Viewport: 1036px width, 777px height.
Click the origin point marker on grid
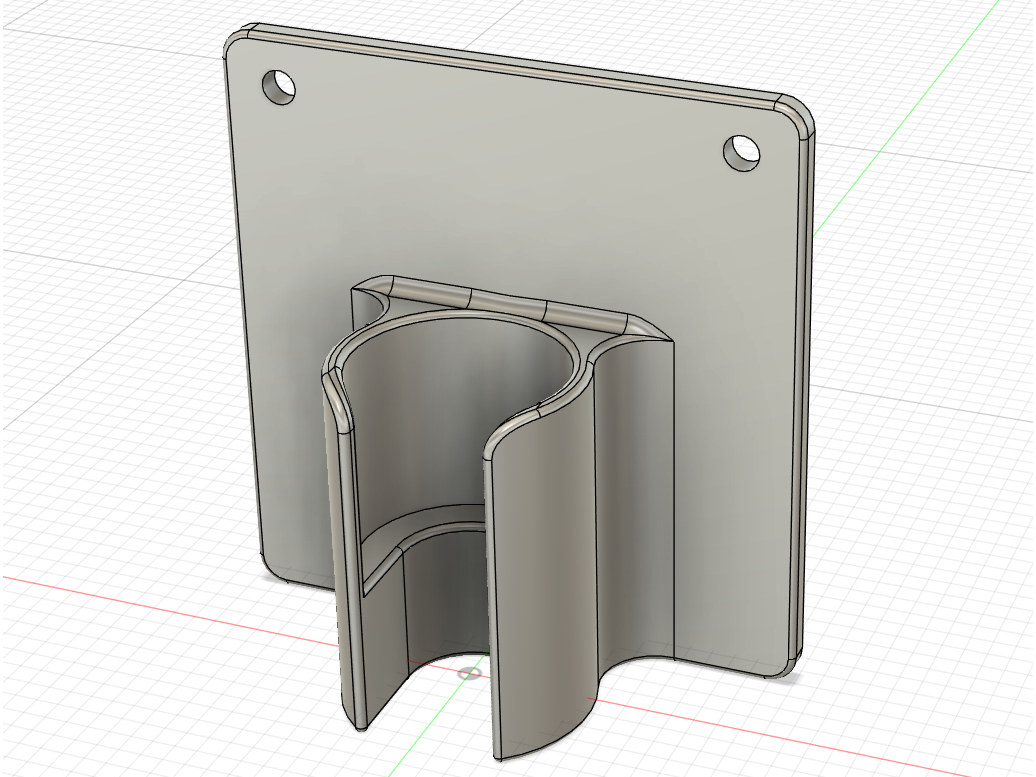click(x=470, y=673)
